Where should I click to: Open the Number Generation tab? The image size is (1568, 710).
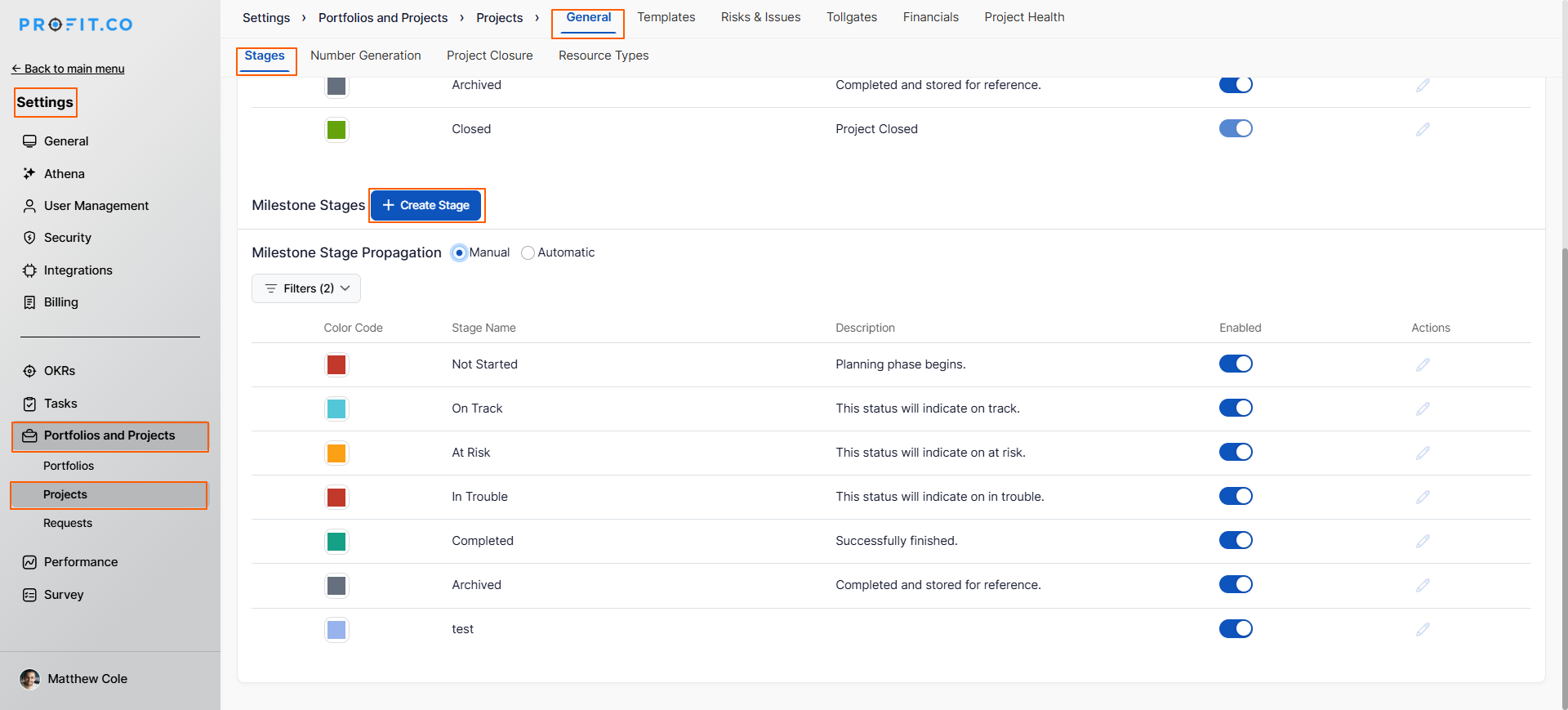point(366,56)
